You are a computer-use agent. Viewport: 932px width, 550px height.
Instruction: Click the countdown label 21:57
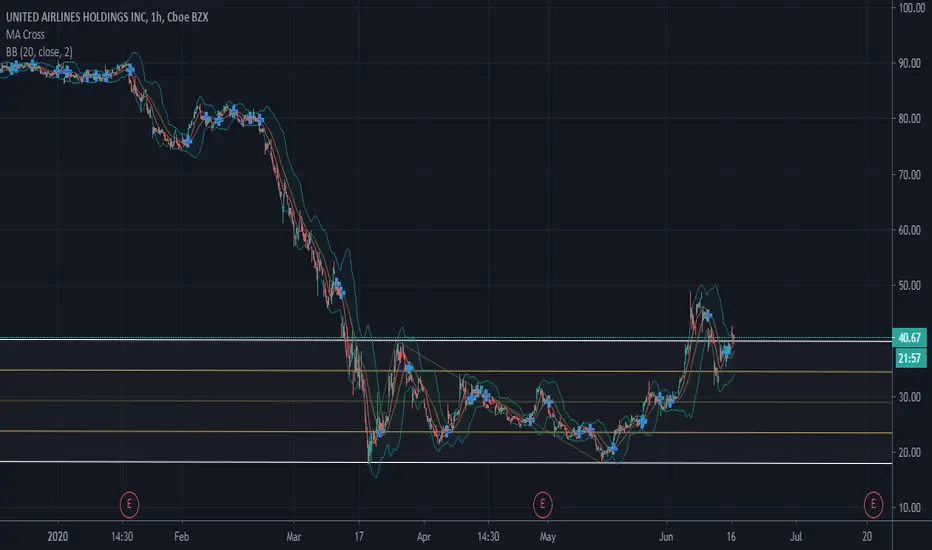tap(909, 358)
